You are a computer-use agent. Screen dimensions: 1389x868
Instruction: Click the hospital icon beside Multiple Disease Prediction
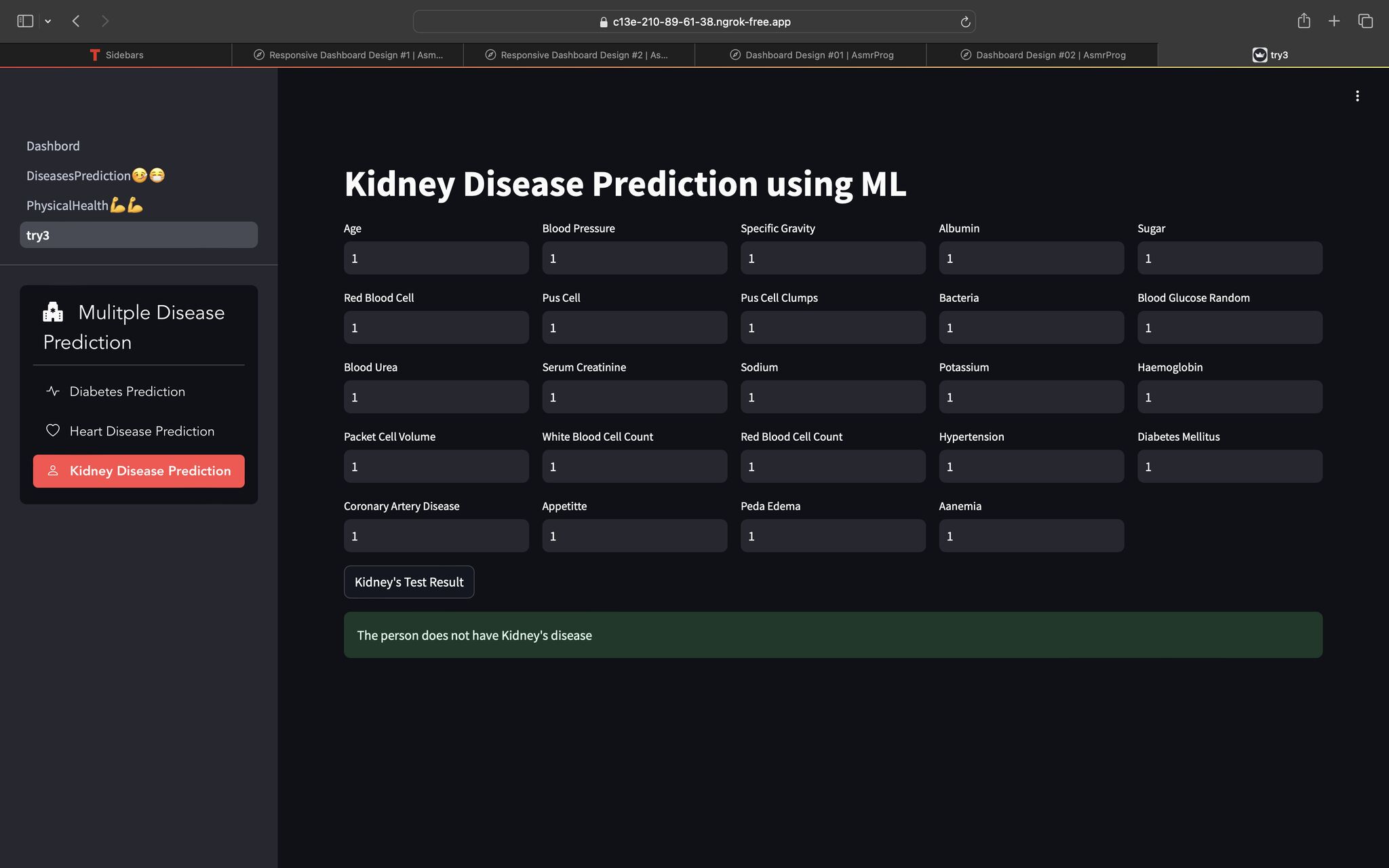tap(53, 312)
